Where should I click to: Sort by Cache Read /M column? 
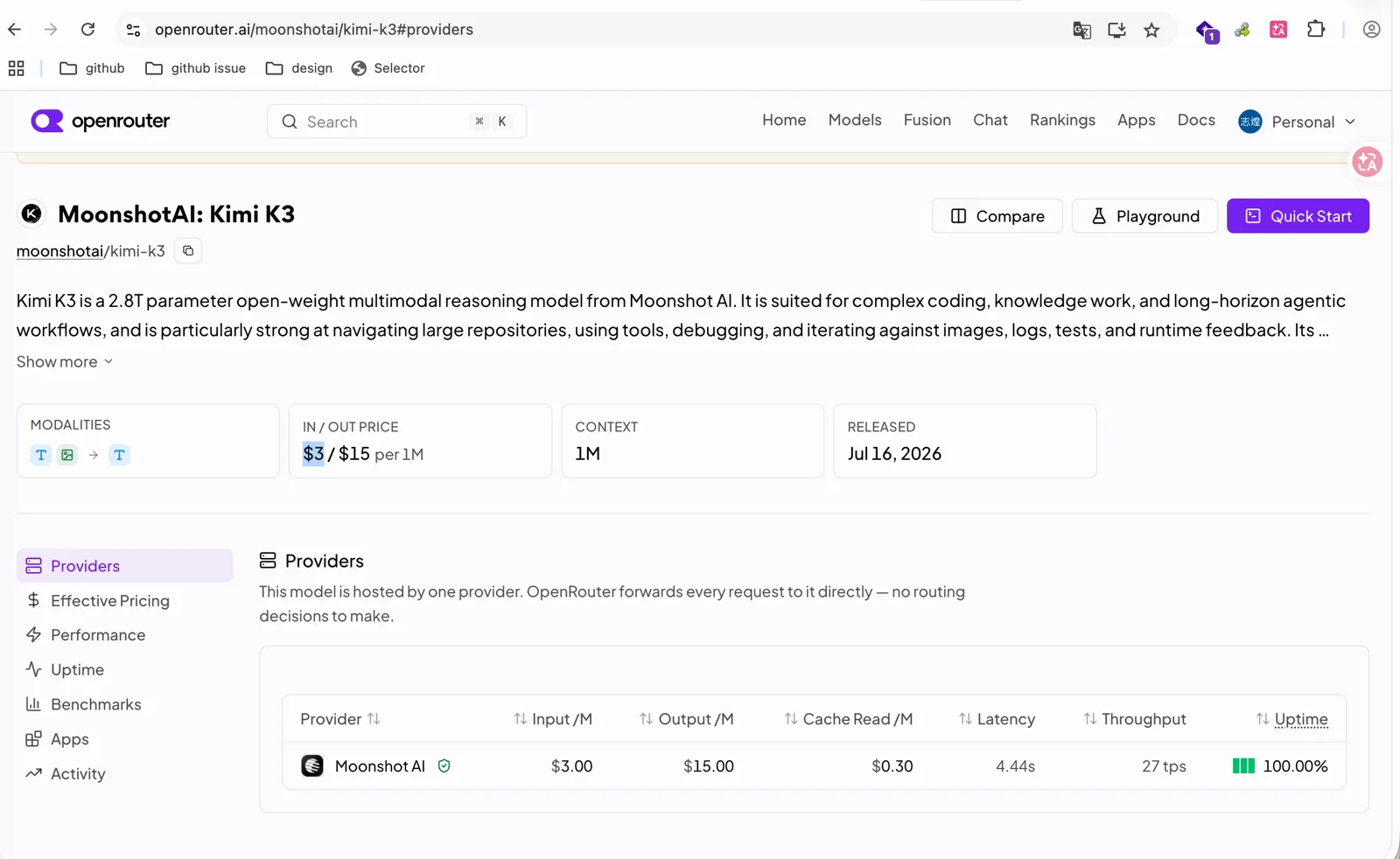tap(848, 719)
